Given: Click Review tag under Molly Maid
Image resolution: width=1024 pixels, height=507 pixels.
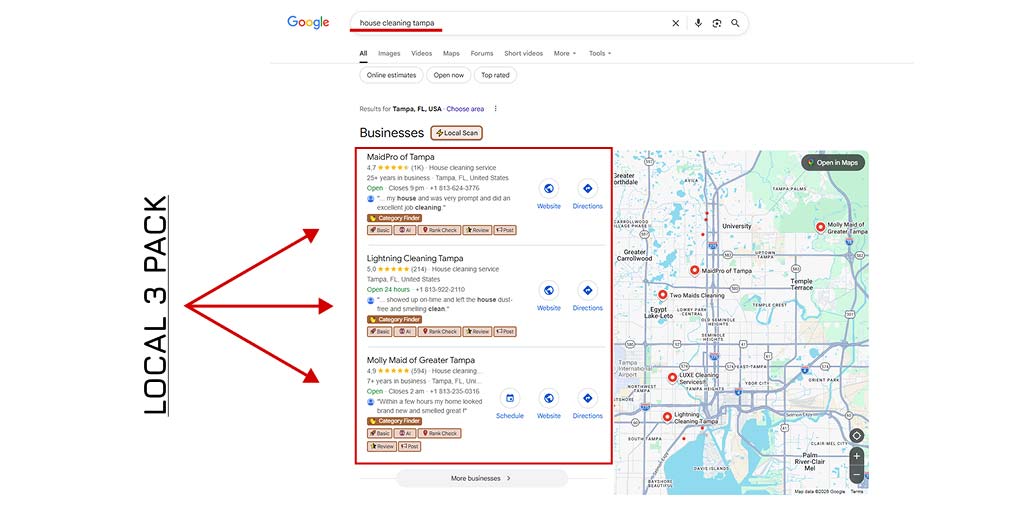Looking at the screenshot, I should (x=381, y=446).
